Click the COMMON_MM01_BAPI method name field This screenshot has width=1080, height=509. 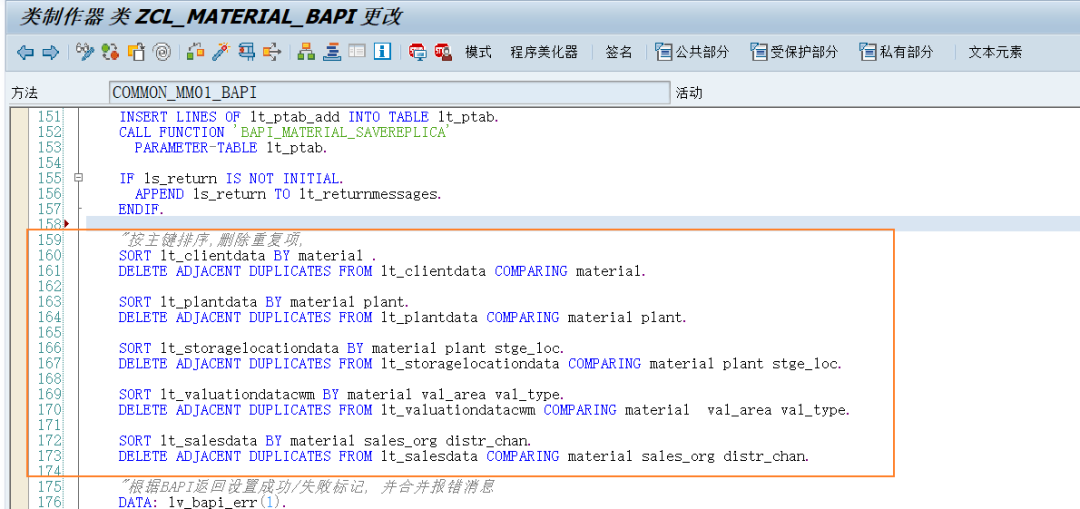pos(389,92)
